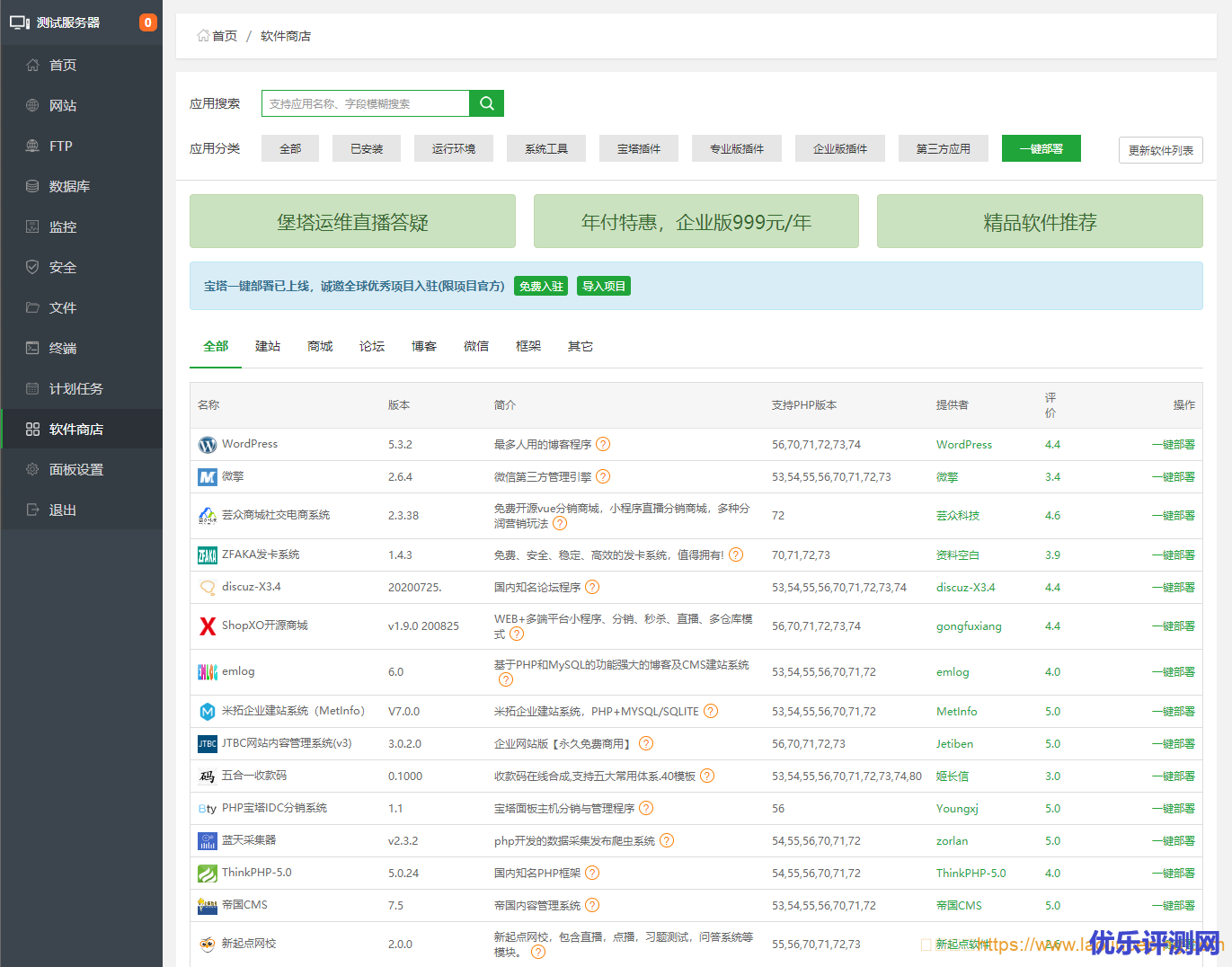
Task: Switch to the 其它 tab
Action: pyautogui.click(x=581, y=346)
